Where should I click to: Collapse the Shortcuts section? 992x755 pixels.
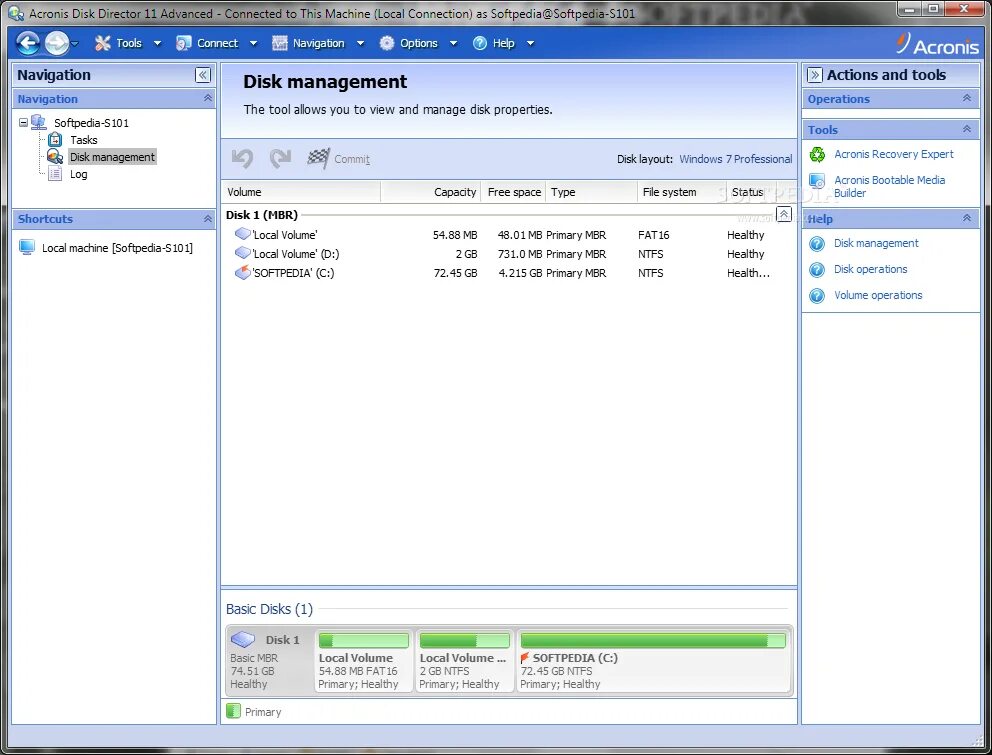208,218
